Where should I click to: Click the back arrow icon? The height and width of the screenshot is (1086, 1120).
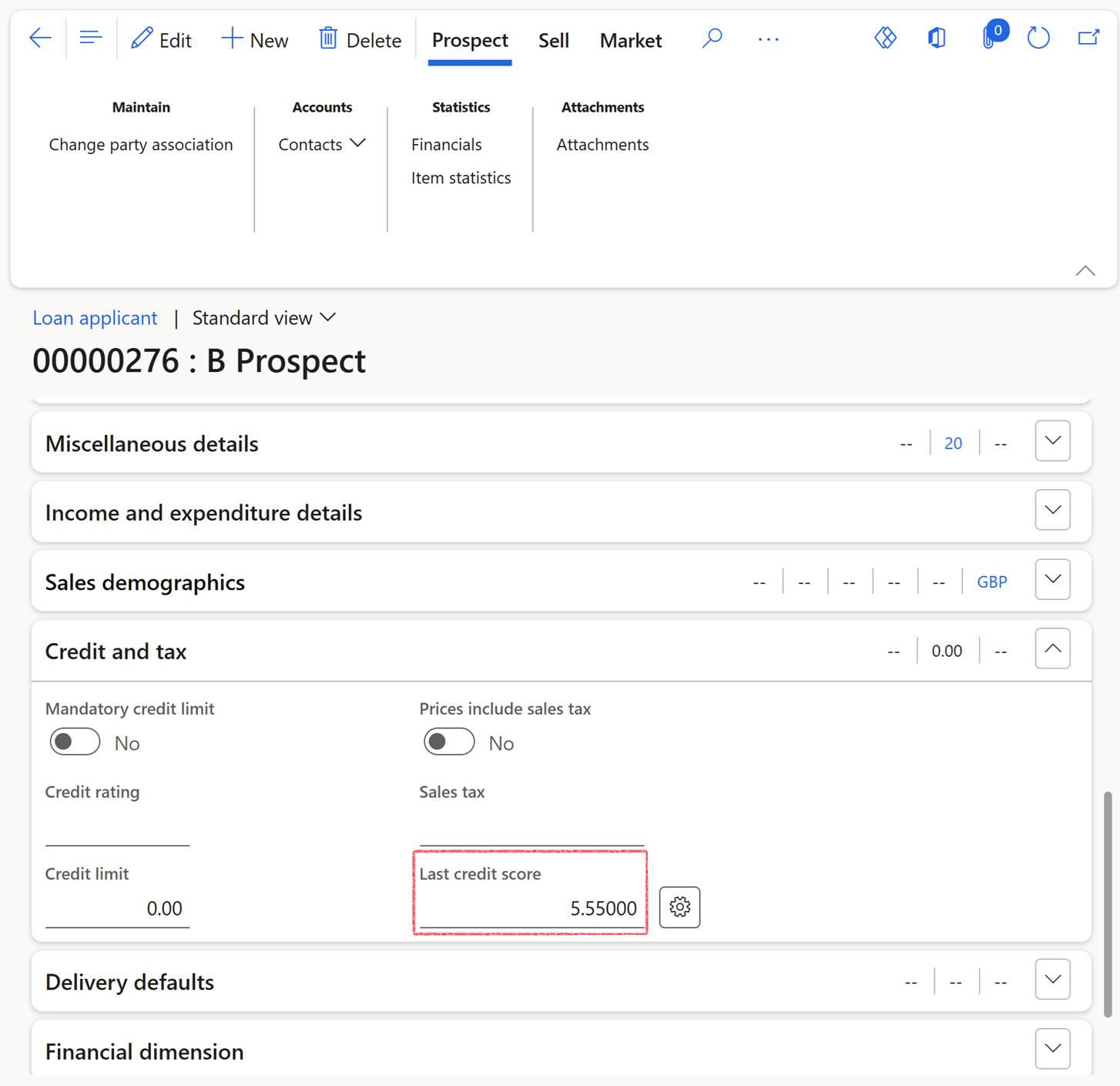(40, 39)
